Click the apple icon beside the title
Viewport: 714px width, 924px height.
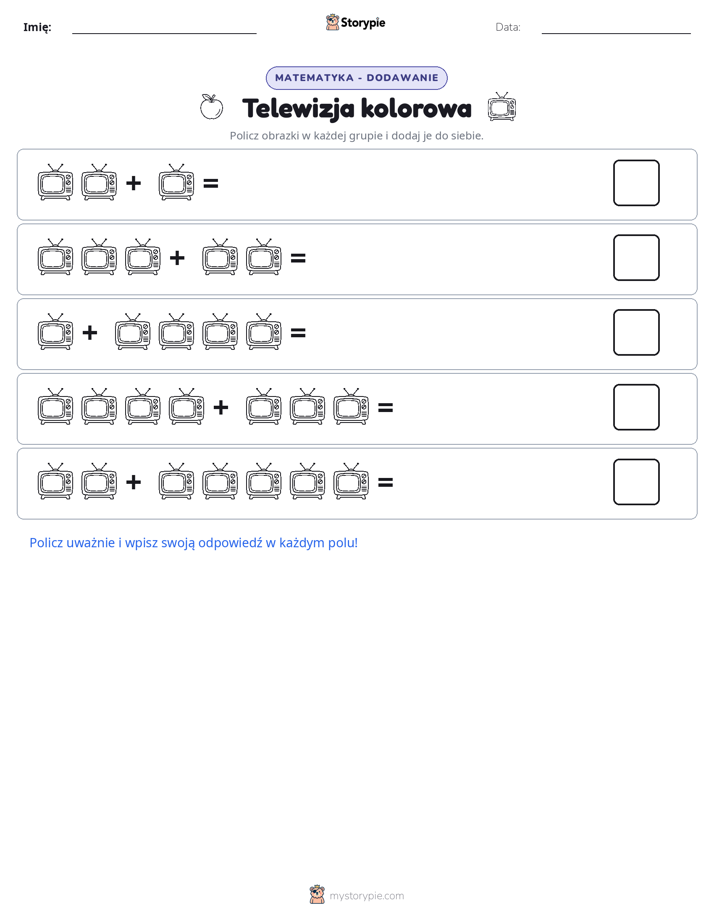pyautogui.click(x=211, y=107)
